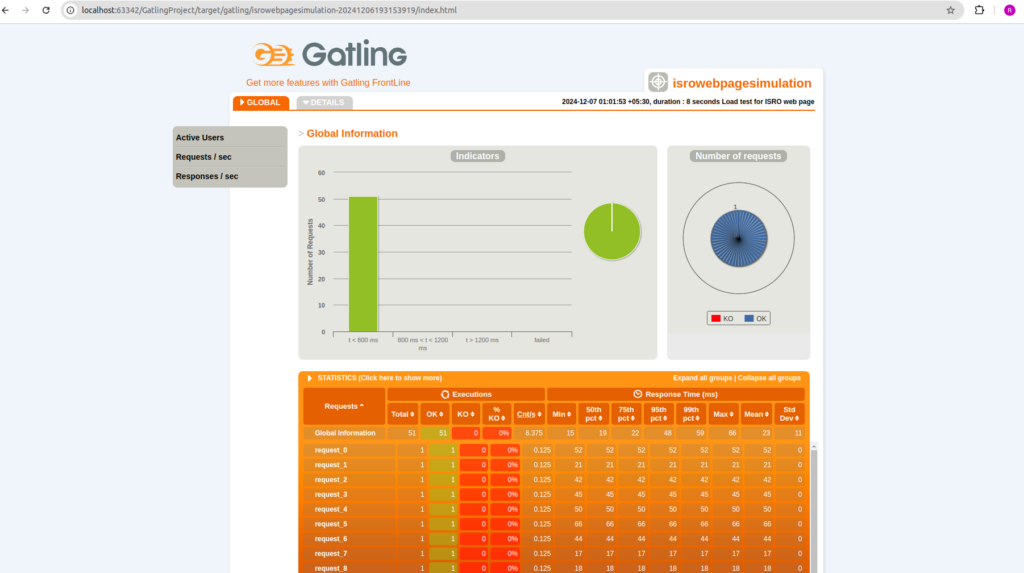Click the isrowebpagesimulation target icon

tap(658, 82)
